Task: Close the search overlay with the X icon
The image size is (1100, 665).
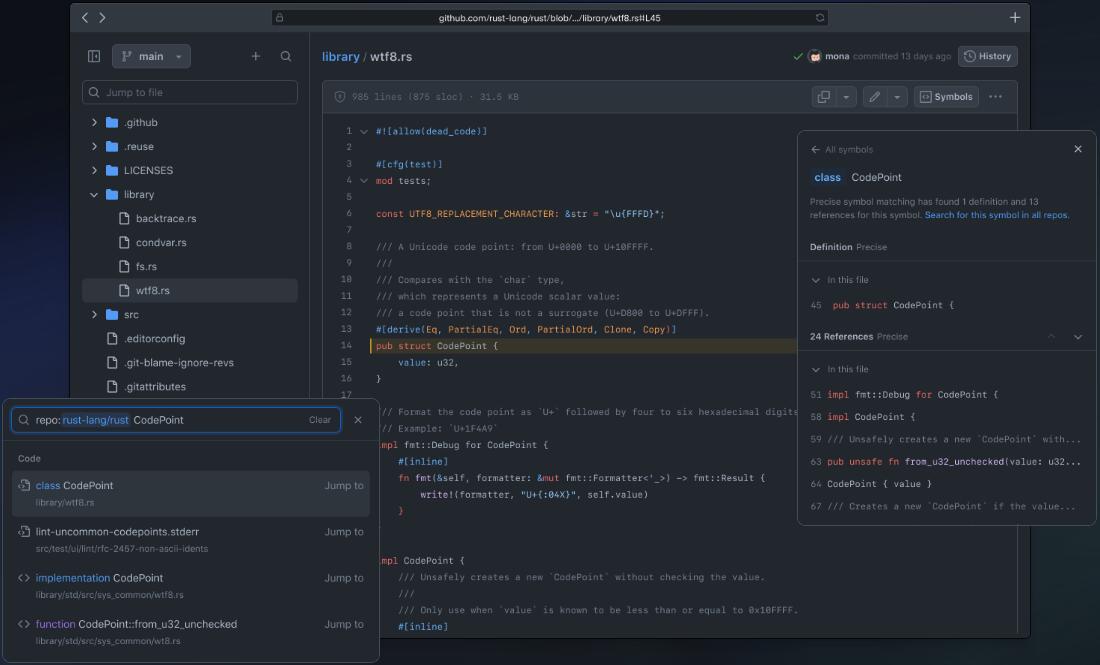Action: [x=358, y=419]
